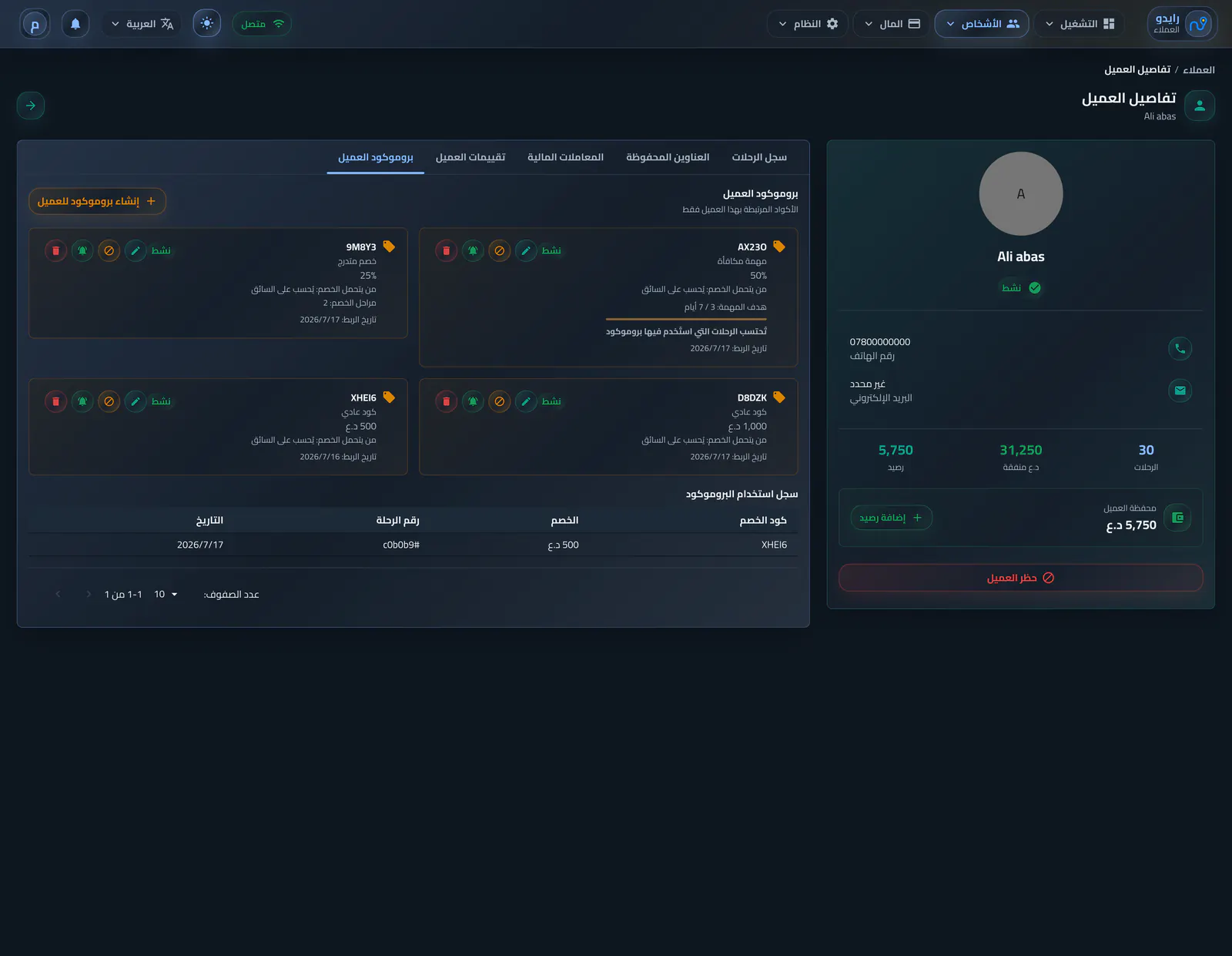Go back using the arrow button
The width and height of the screenshot is (1232, 956).
31,106
